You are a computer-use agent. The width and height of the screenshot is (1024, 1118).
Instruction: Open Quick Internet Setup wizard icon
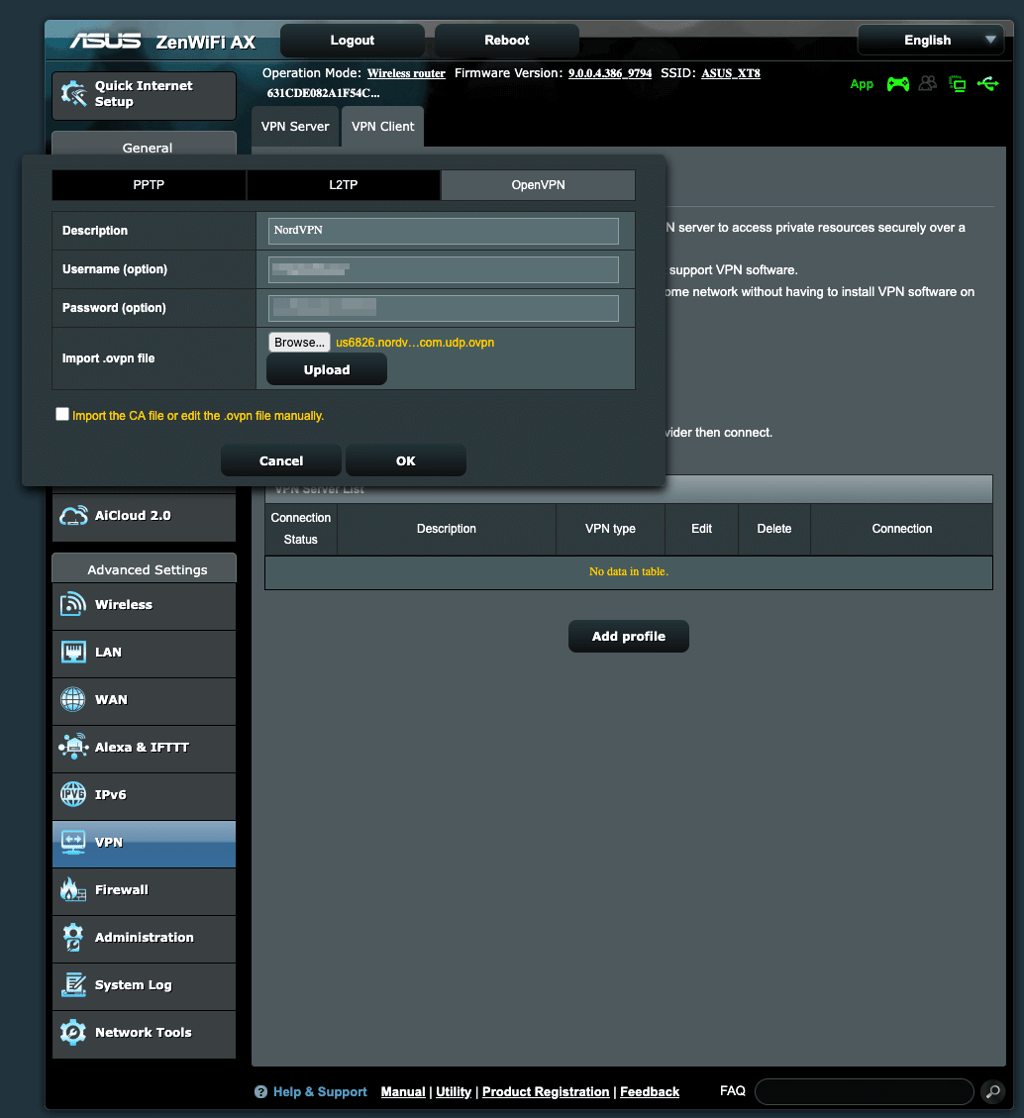(73, 93)
